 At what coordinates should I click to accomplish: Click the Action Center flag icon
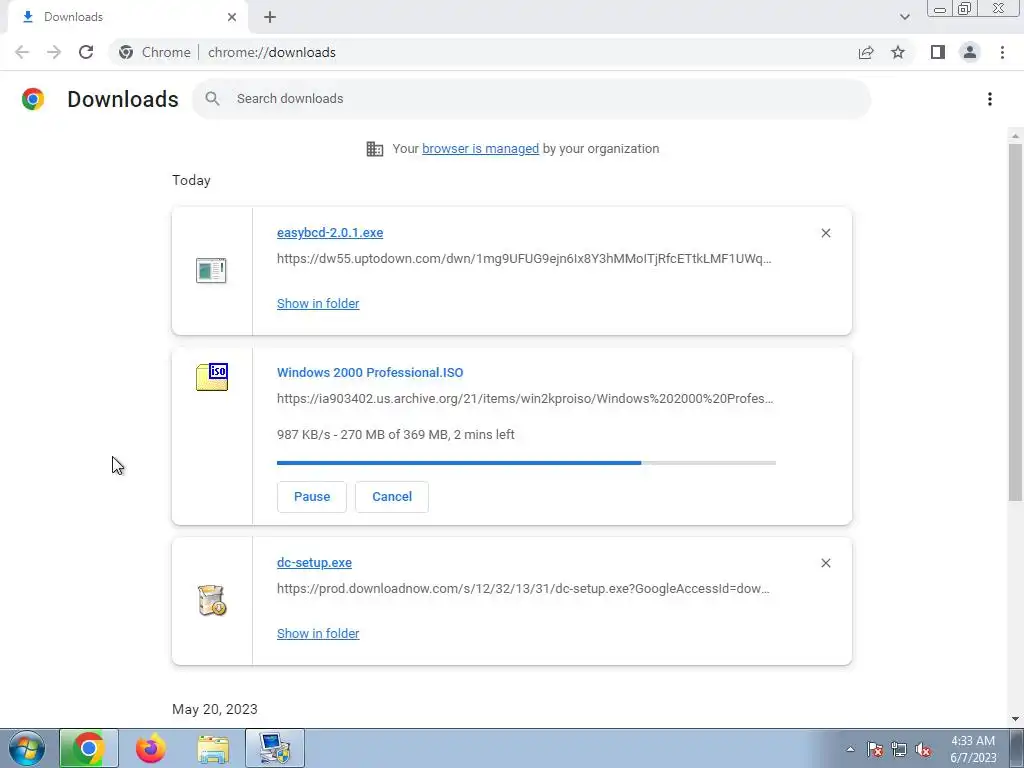click(x=875, y=749)
